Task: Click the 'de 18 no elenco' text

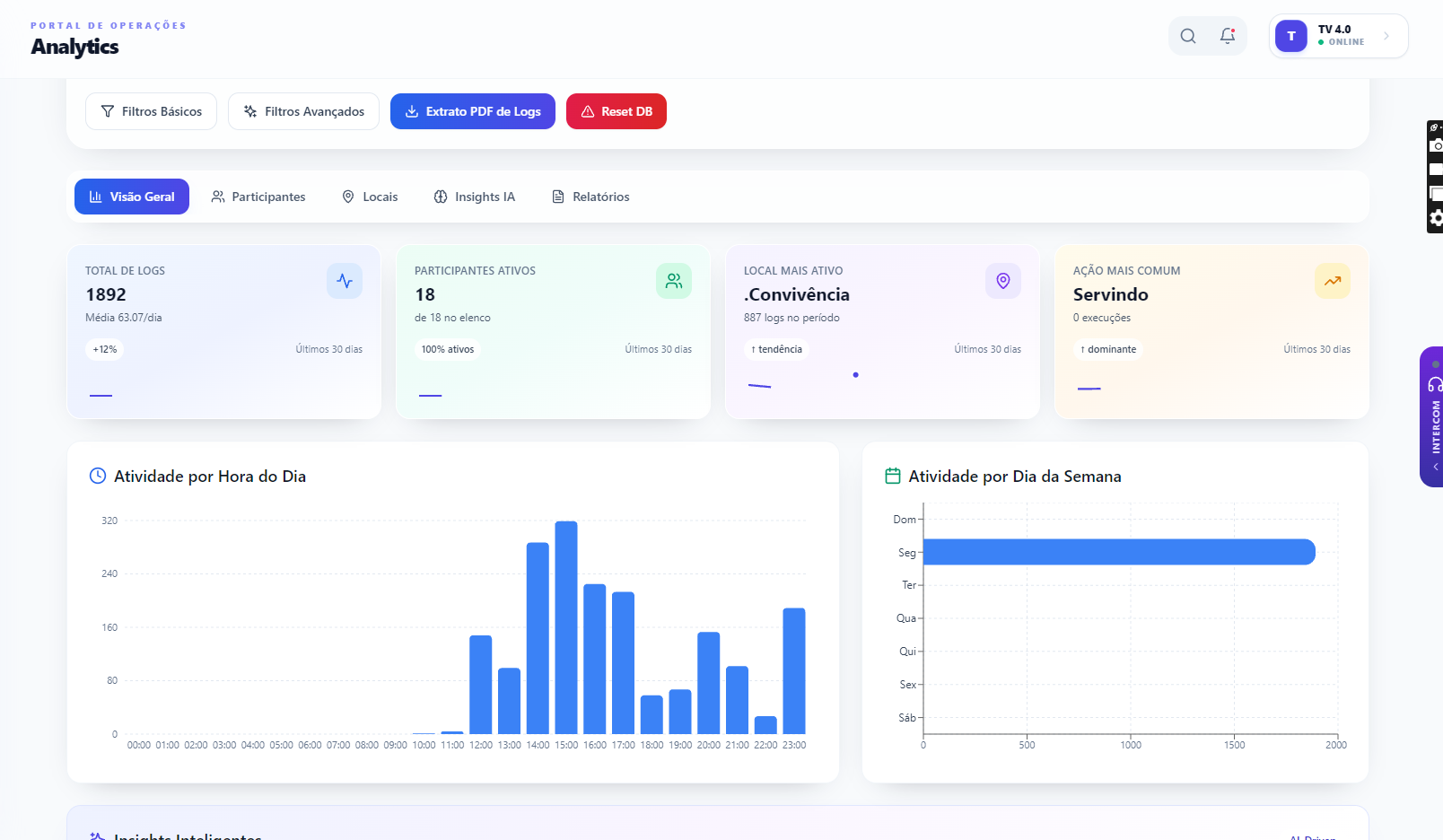Action: point(452,318)
